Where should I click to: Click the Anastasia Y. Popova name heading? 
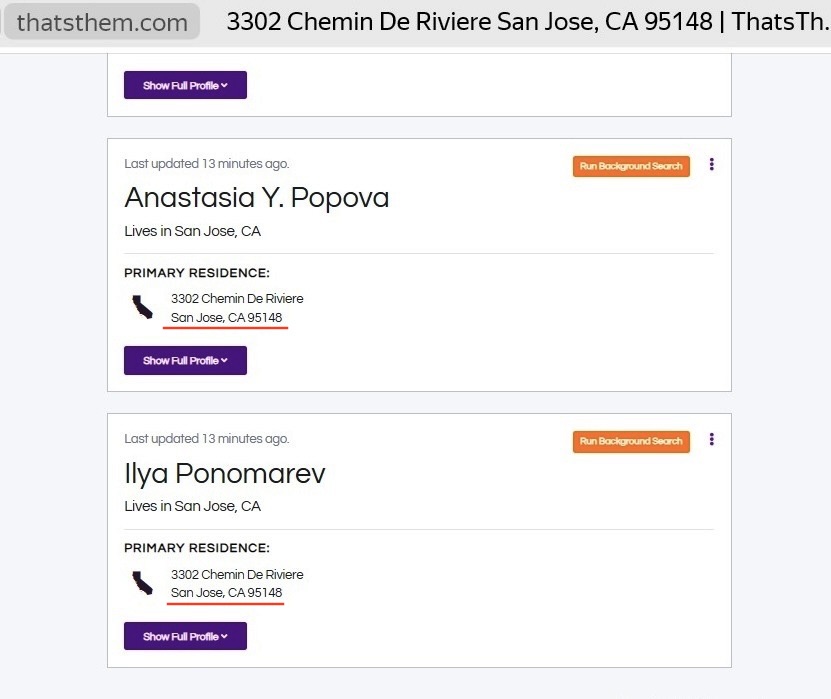point(256,198)
